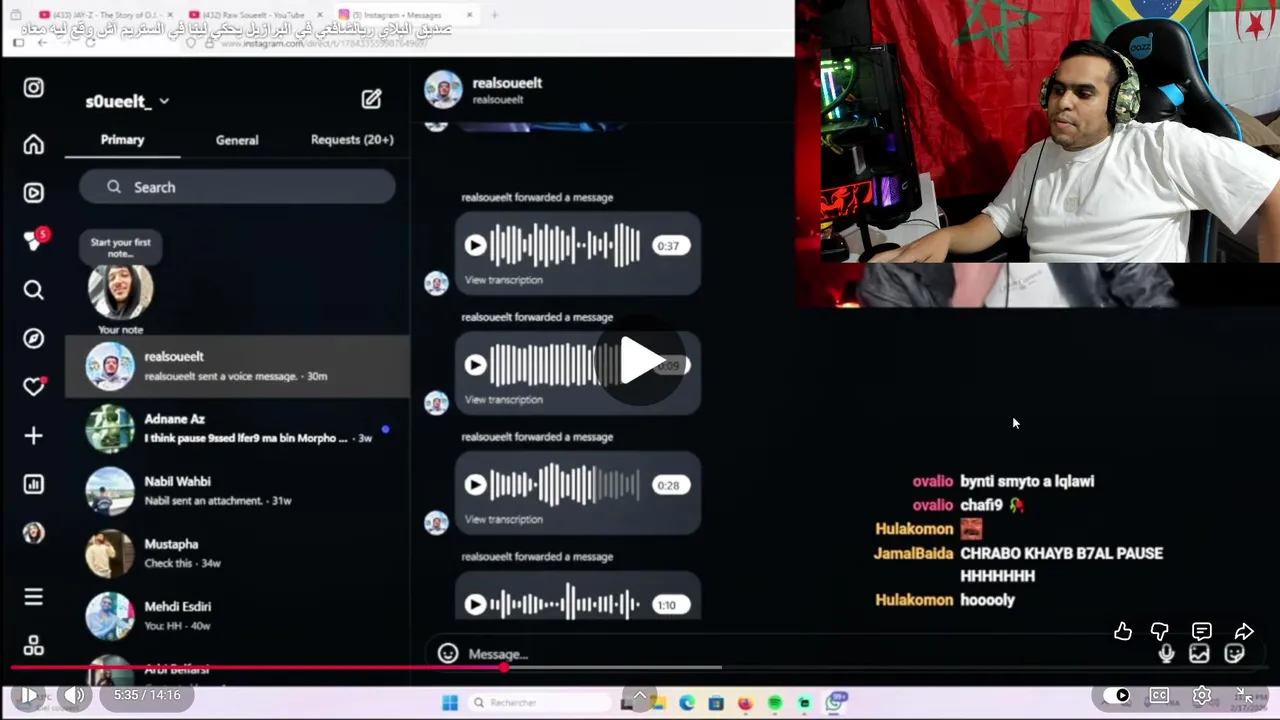Click the sticker icon in message box
The height and width of the screenshot is (720, 1280).
tap(1234, 654)
